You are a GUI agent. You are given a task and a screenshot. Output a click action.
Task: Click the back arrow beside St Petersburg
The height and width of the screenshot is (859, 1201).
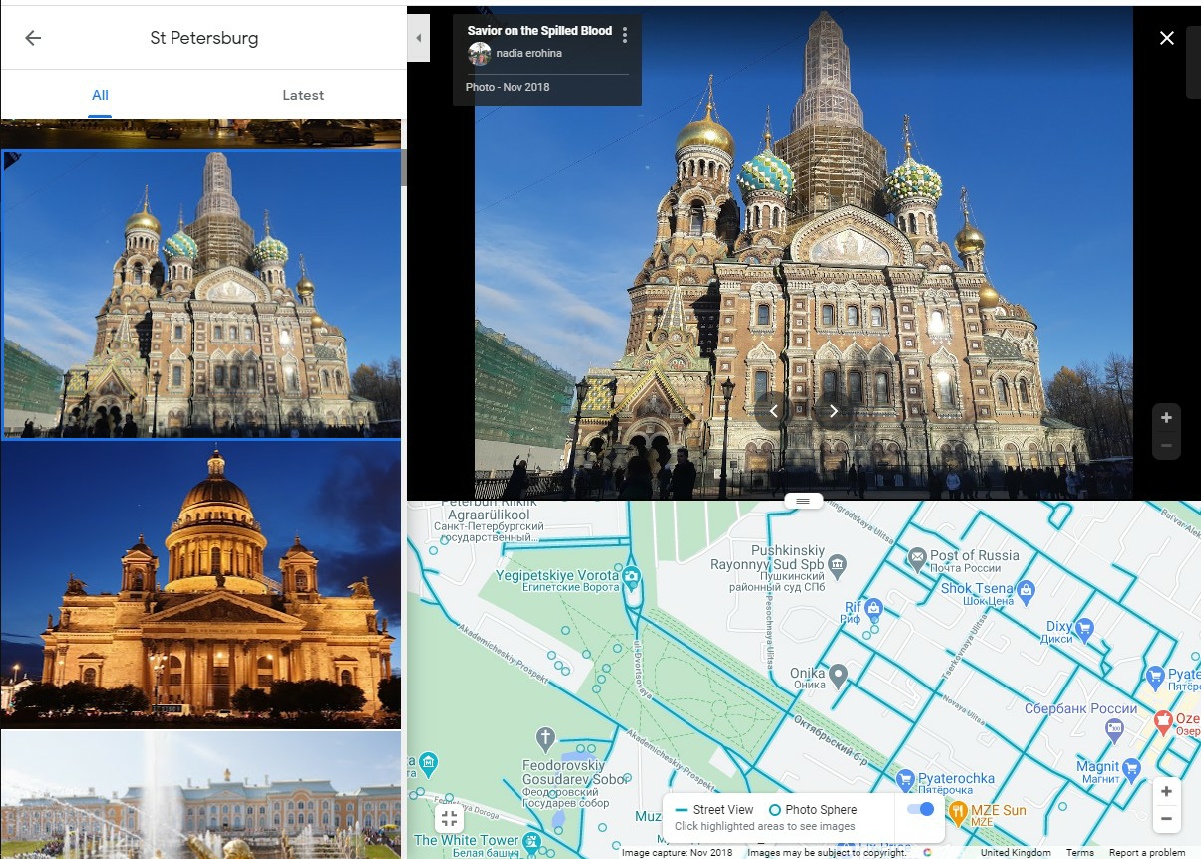coord(33,38)
